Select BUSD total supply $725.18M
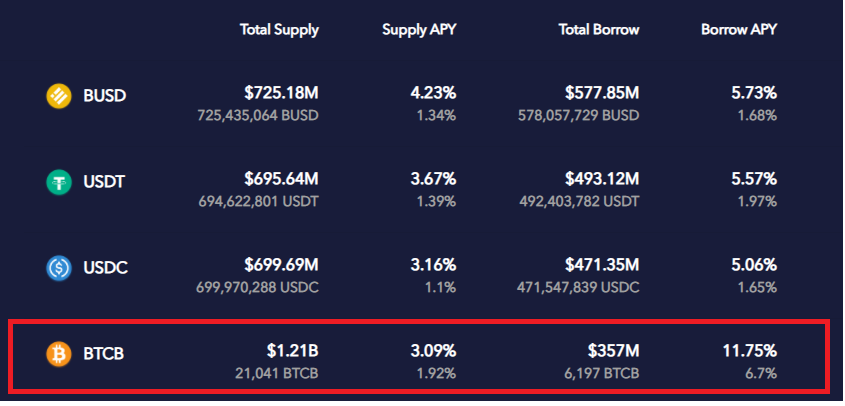The width and height of the screenshot is (845, 406). (281, 93)
